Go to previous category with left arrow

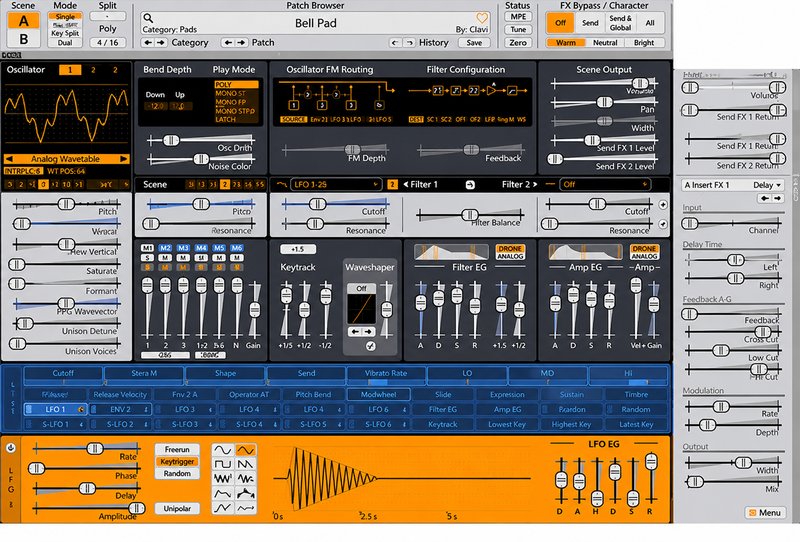[148, 42]
